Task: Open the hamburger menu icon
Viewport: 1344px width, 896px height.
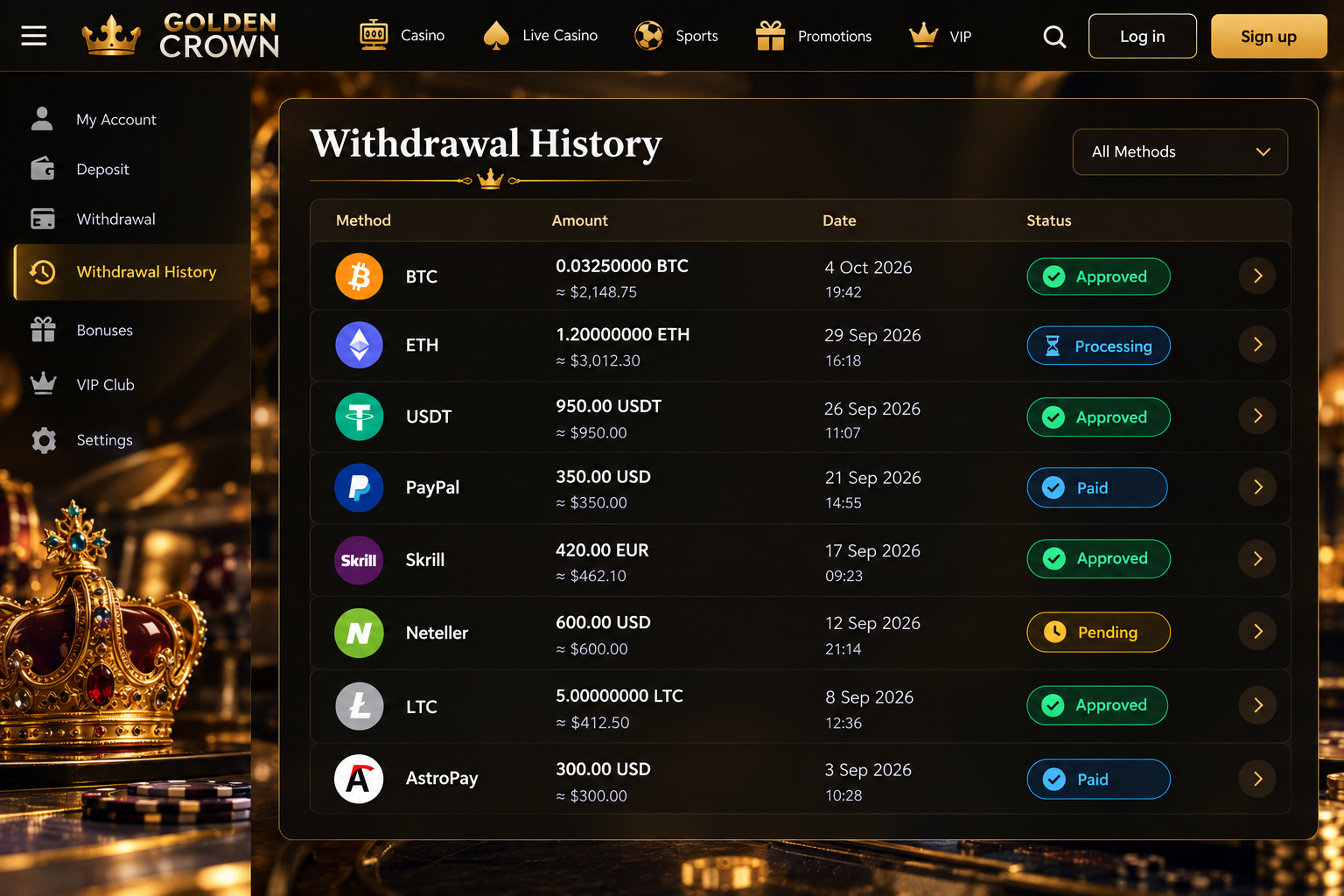Action: [34, 36]
